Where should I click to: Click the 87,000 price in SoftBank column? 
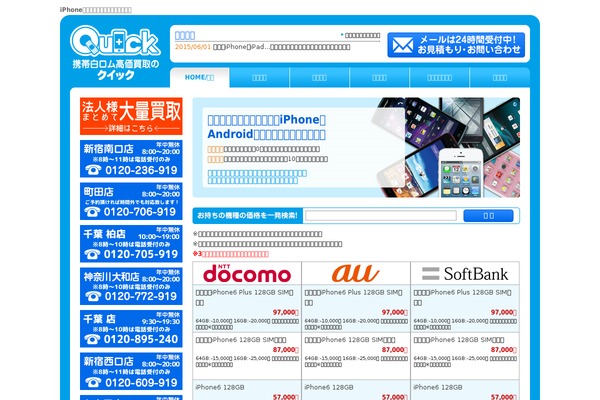click(504, 350)
